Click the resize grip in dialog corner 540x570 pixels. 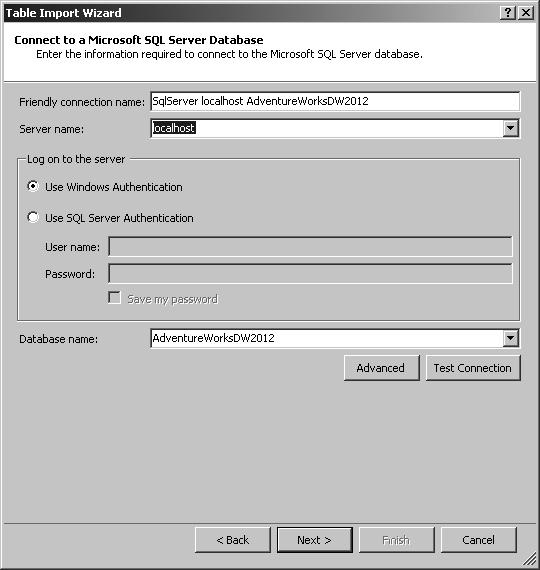coord(530,559)
